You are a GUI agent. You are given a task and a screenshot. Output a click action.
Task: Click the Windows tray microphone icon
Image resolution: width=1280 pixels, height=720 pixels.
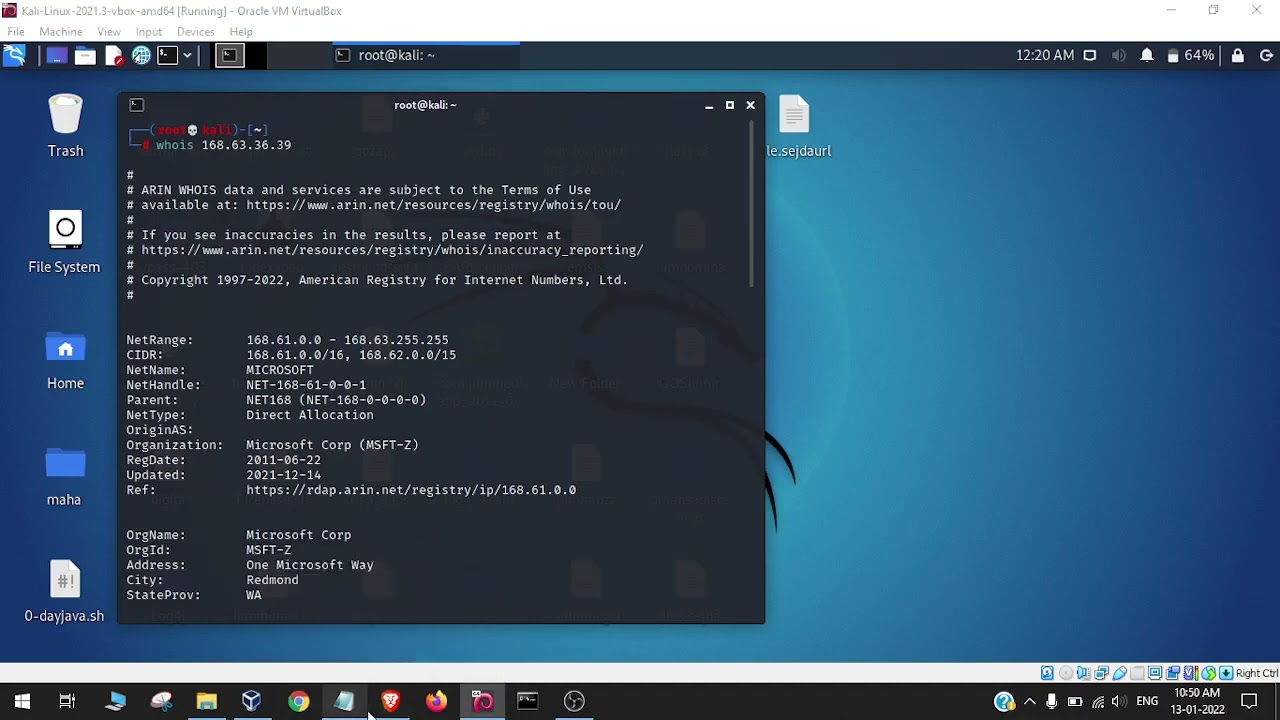(1051, 701)
